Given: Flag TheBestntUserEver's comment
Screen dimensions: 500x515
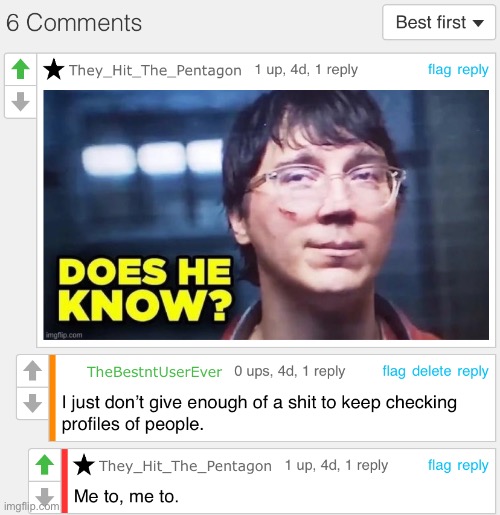Looking at the screenshot, I should [x=394, y=371].
